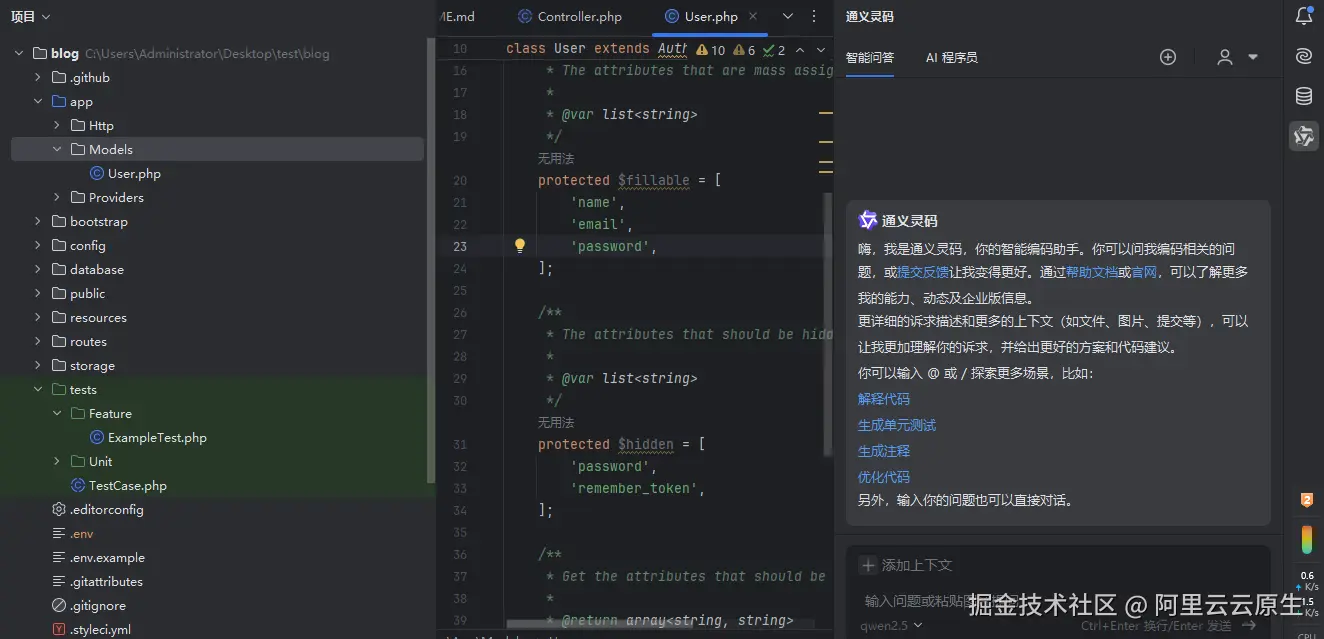
Task: Close the User.php editor tab
Action: click(x=752, y=16)
